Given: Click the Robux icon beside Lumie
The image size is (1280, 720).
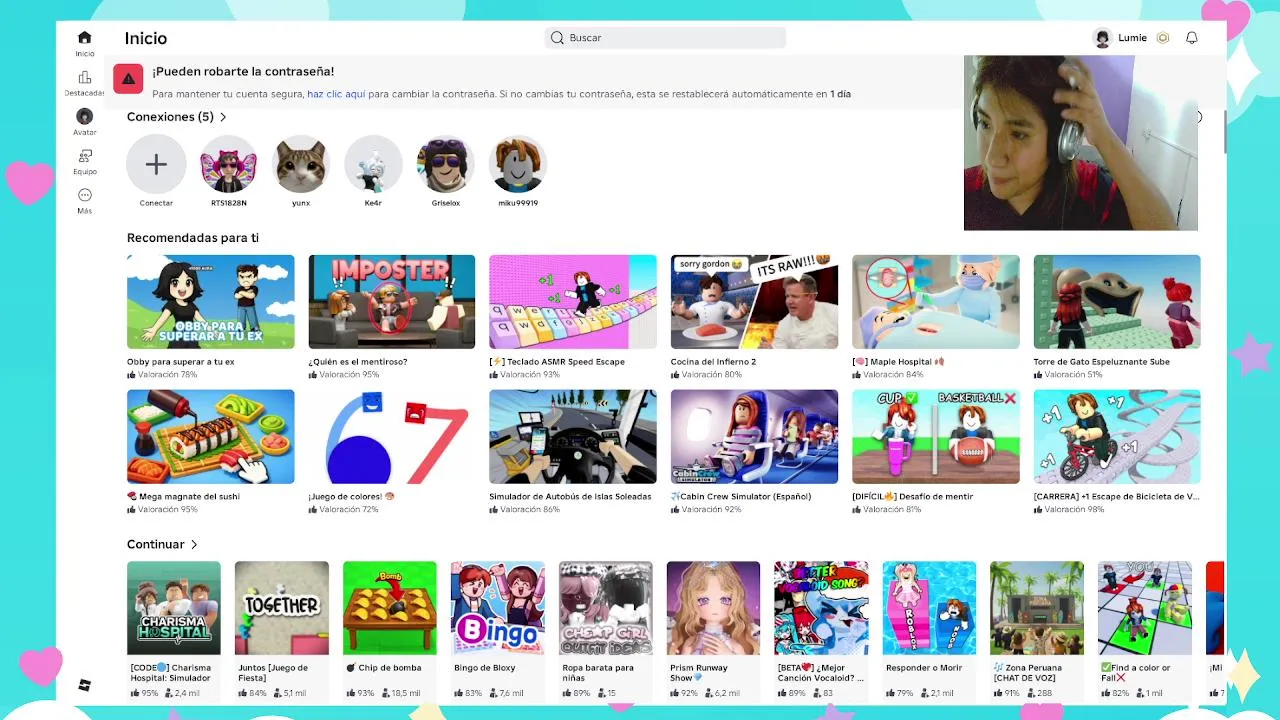Looking at the screenshot, I should click(1163, 38).
